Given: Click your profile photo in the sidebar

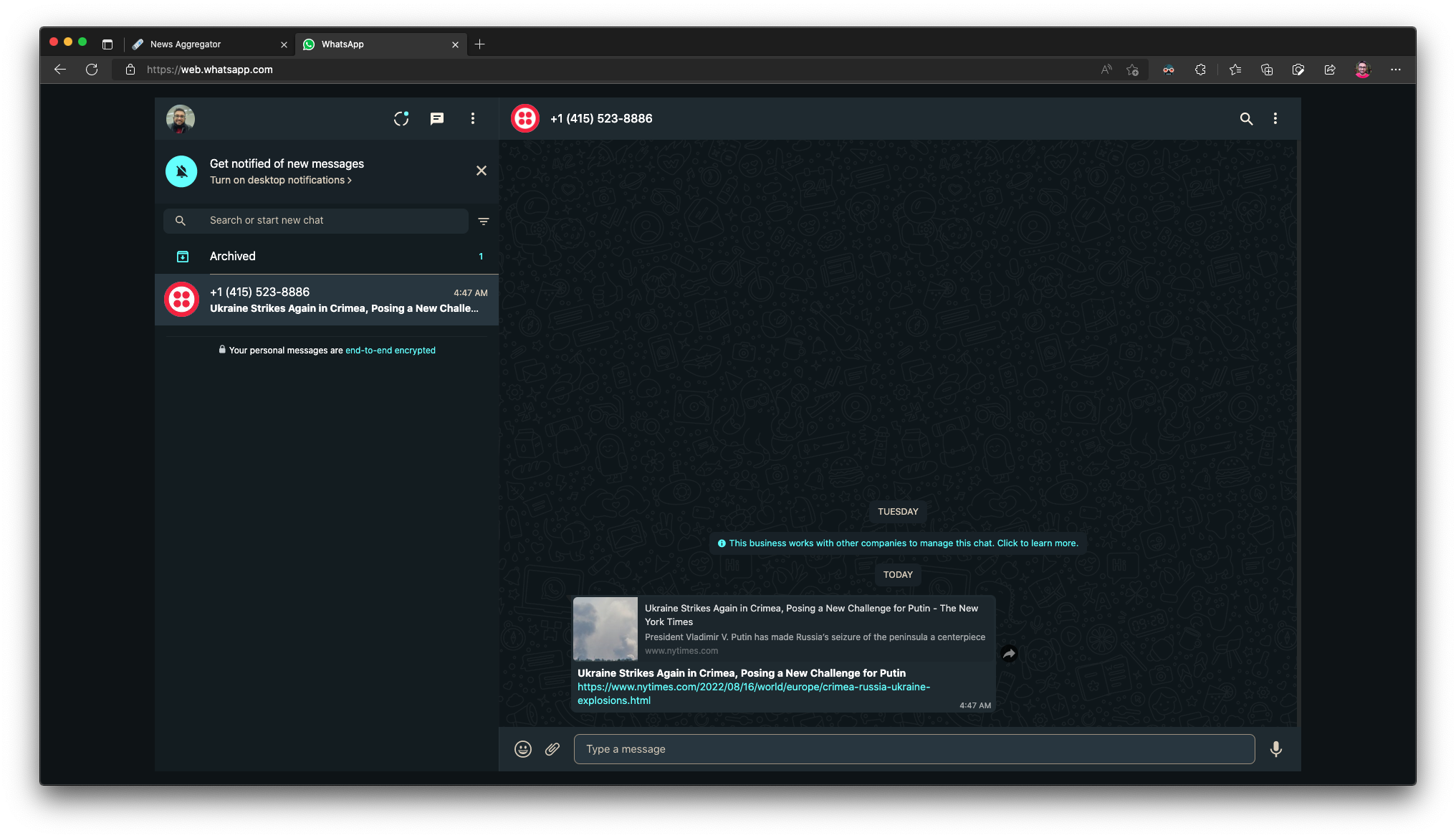Looking at the screenshot, I should pyautogui.click(x=181, y=118).
